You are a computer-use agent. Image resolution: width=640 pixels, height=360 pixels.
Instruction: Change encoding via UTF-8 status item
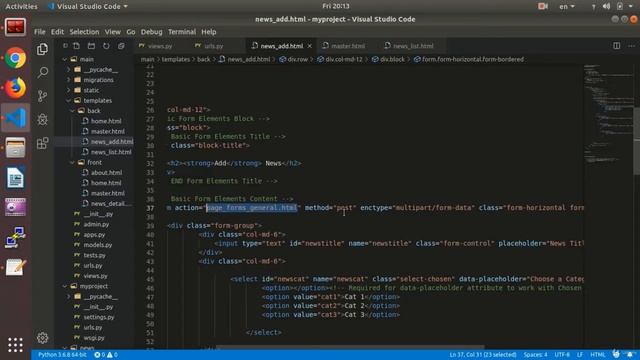(x=562, y=355)
